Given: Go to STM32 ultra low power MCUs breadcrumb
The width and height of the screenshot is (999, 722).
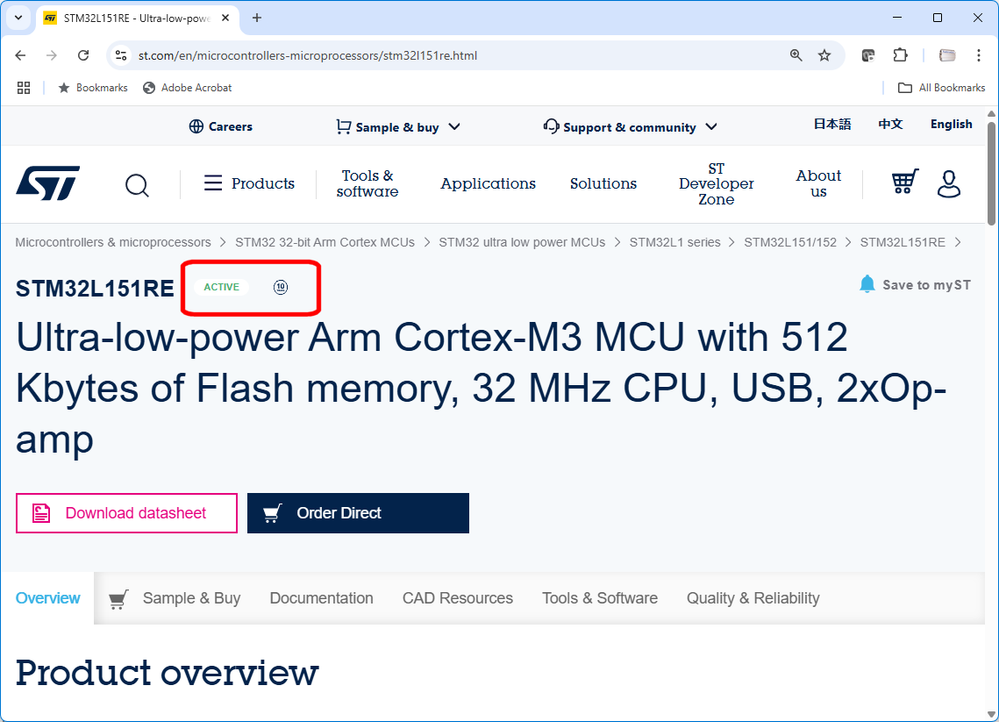Looking at the screenshot, I should click(522, 243).
